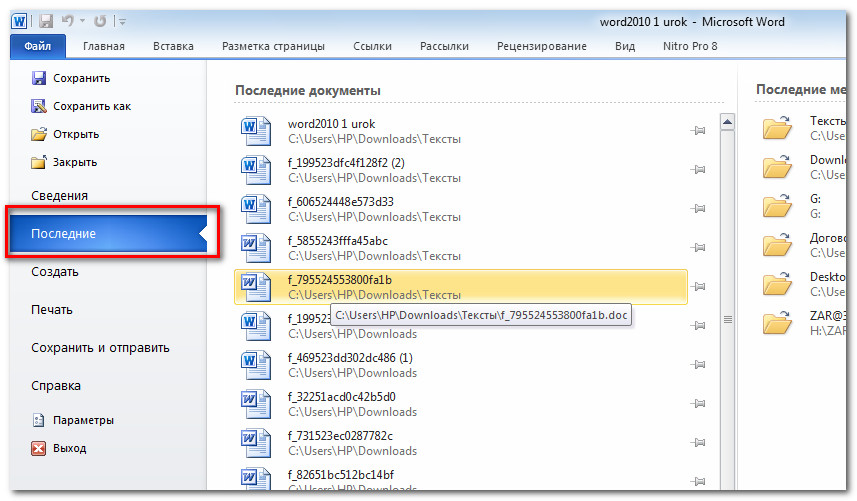Click the recent documents list scrollbar
This screenshot has height=501, width=857.
tap(728, 320)
